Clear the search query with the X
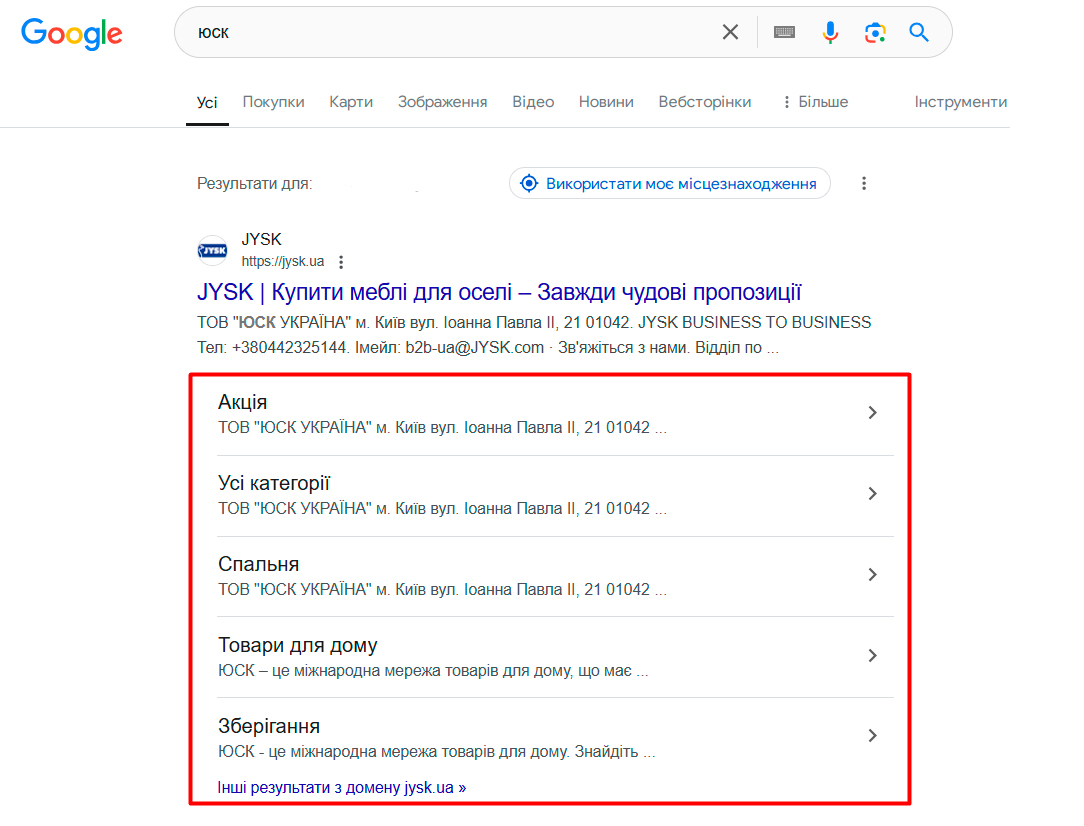Image resolution: width=1084 pixels, height=826 pixels. pyautogui.click(x=730, y=32)
